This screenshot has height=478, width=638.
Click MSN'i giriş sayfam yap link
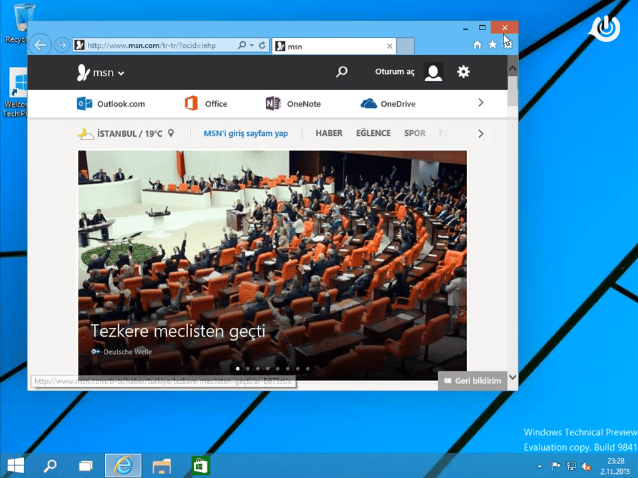click(245, 133)
